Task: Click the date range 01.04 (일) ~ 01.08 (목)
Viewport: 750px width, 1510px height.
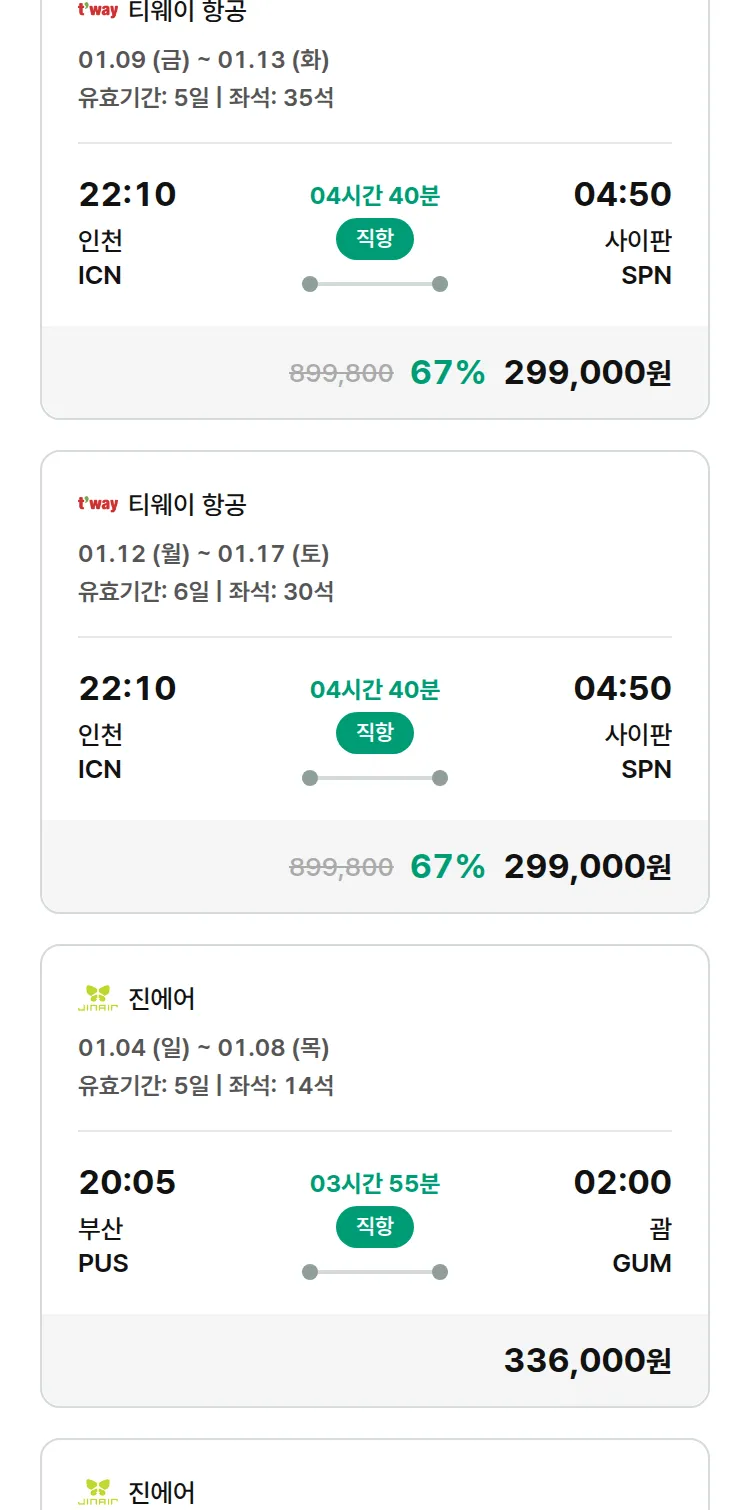Action: (204, 1047)
